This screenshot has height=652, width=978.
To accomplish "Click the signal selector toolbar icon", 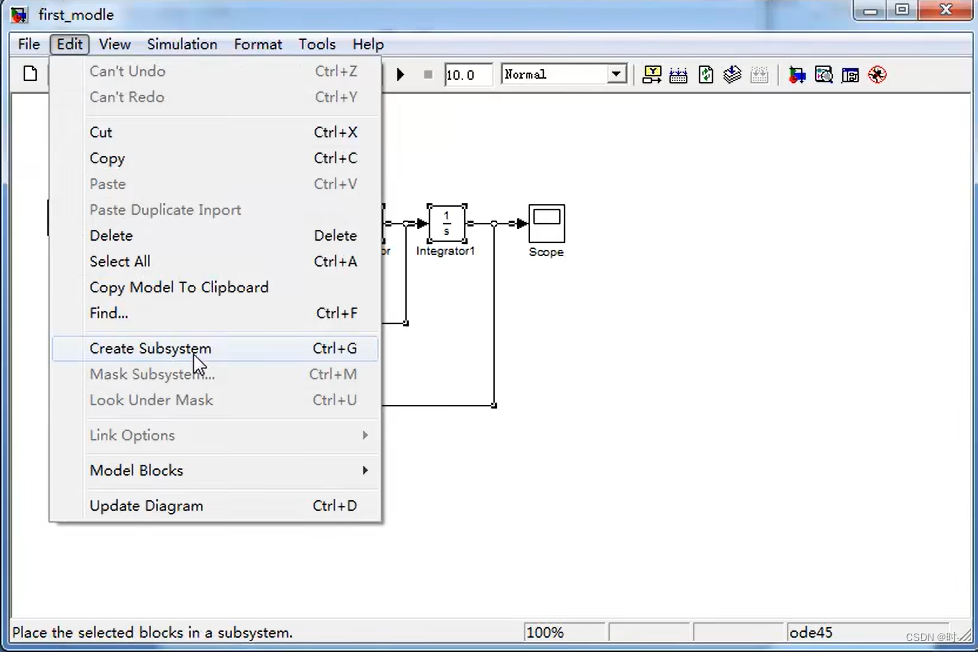I will (652, 74).
